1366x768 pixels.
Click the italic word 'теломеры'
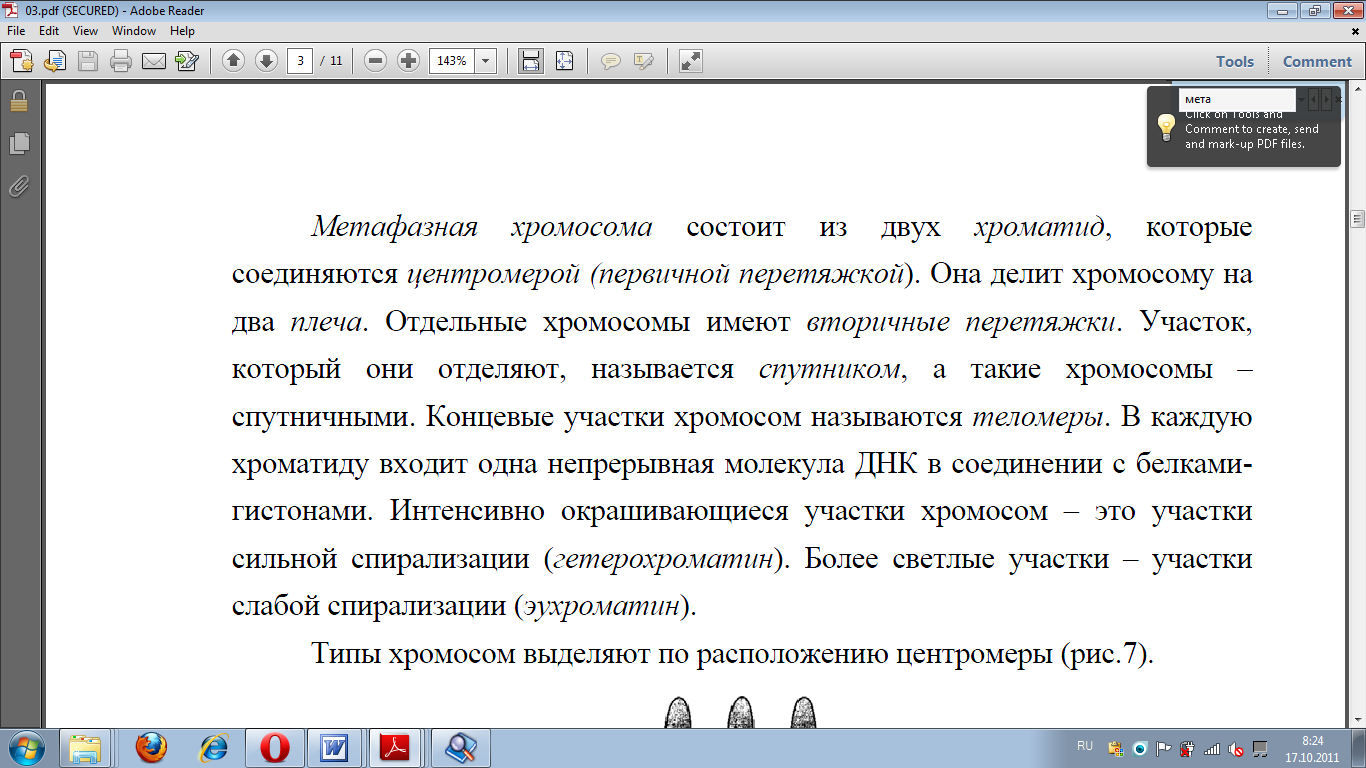pyautogui.click(x=1038, y=418)
